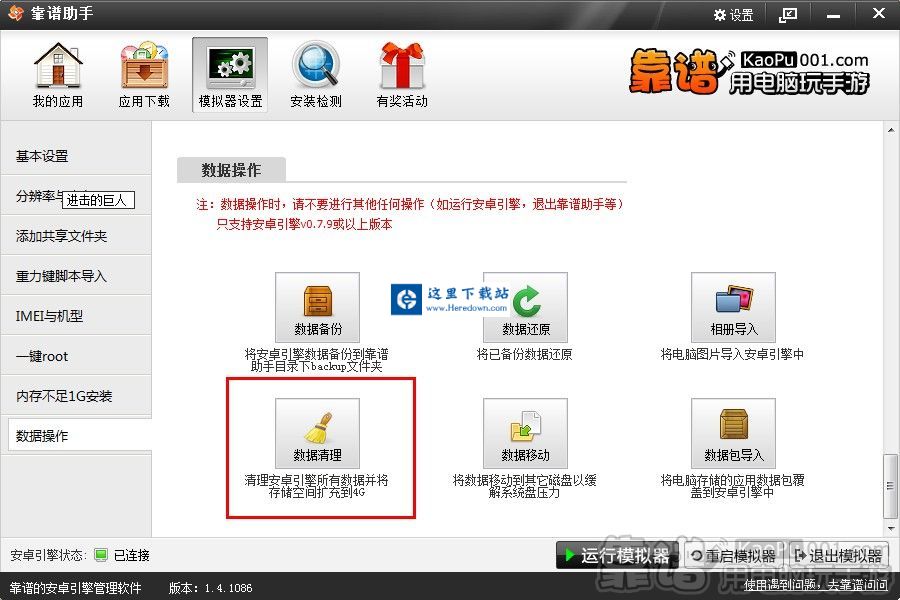Select IMEI与机型 sidebar item
This screenshot has width=900, height=600.
coord(76,316)
